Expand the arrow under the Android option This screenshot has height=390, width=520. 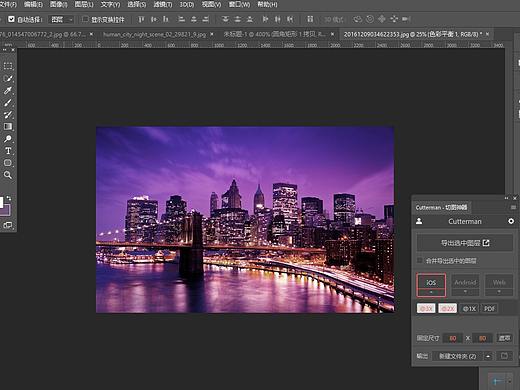point(465,292)
